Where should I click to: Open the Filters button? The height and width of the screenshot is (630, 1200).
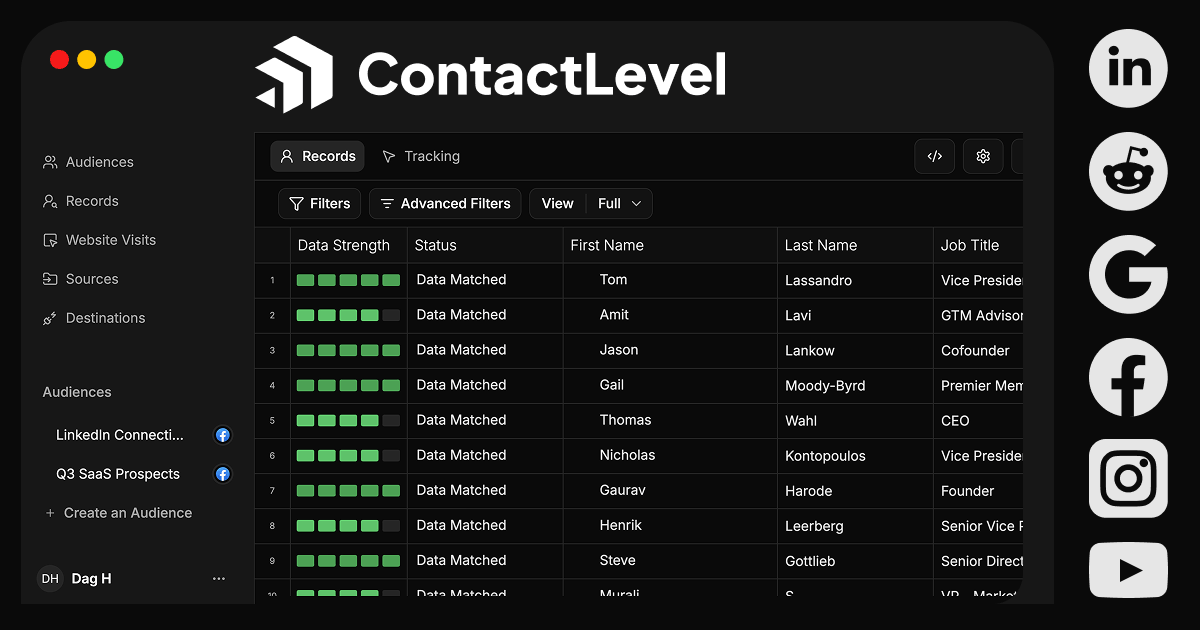coord(320,203)
